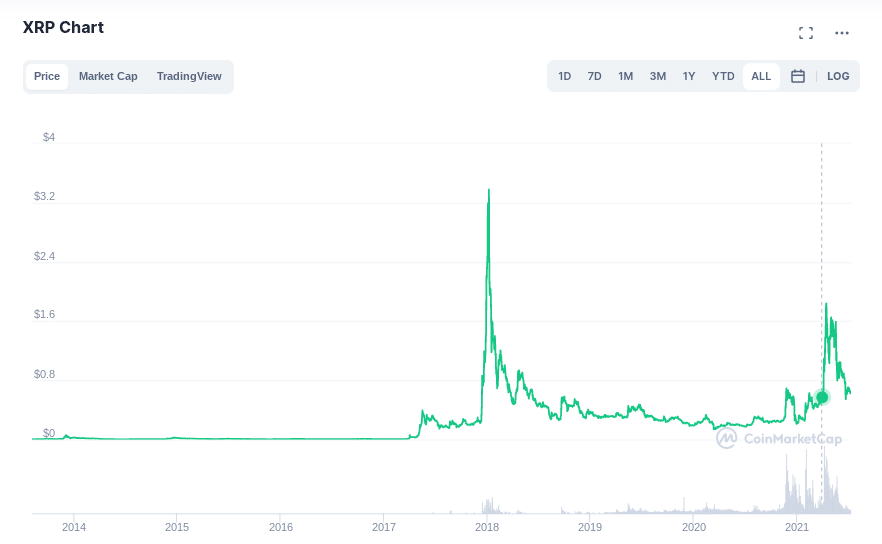Select the 7D time range

pos(594,76)
